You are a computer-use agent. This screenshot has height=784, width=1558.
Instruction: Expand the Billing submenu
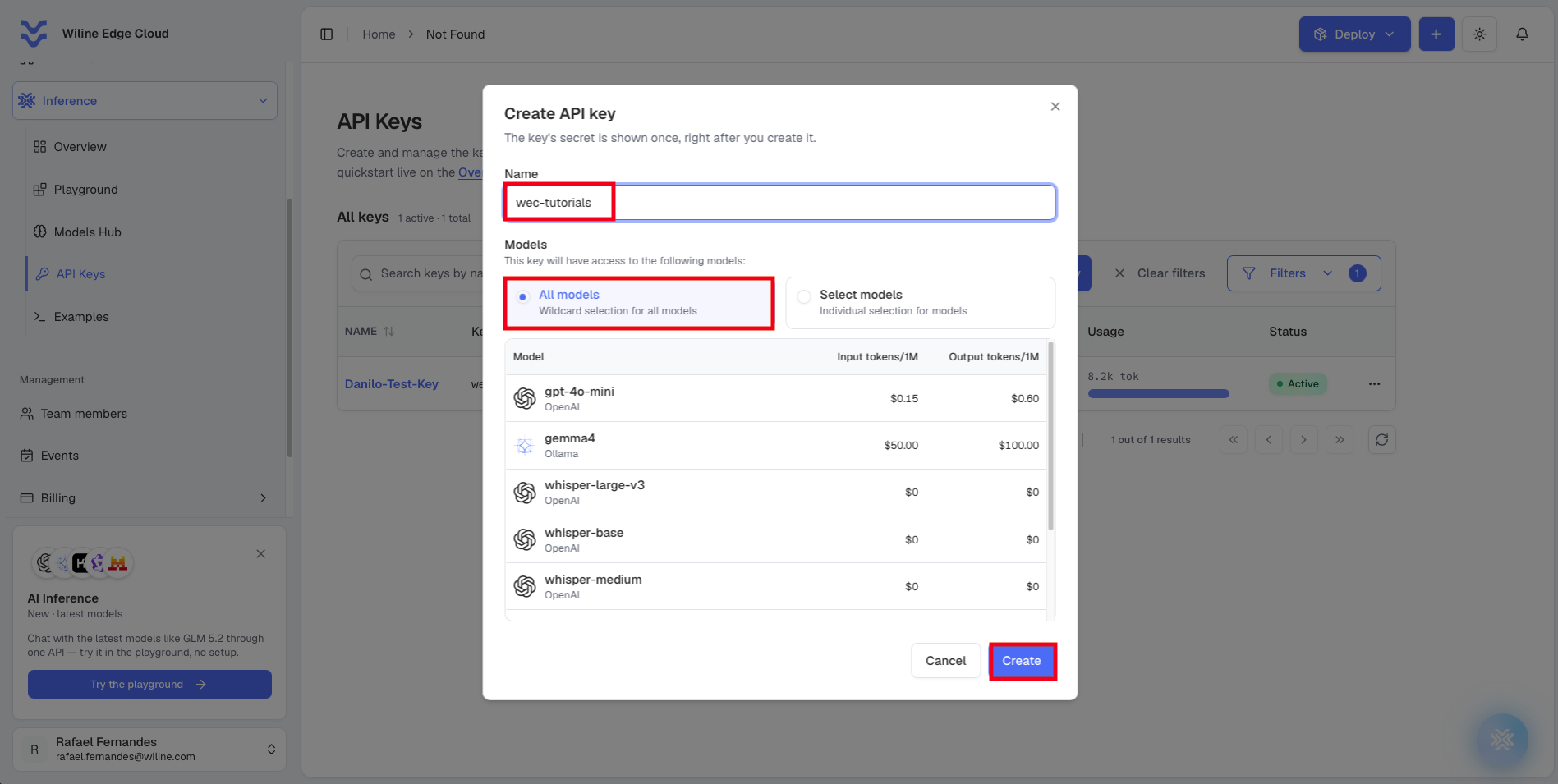point(263,498)
